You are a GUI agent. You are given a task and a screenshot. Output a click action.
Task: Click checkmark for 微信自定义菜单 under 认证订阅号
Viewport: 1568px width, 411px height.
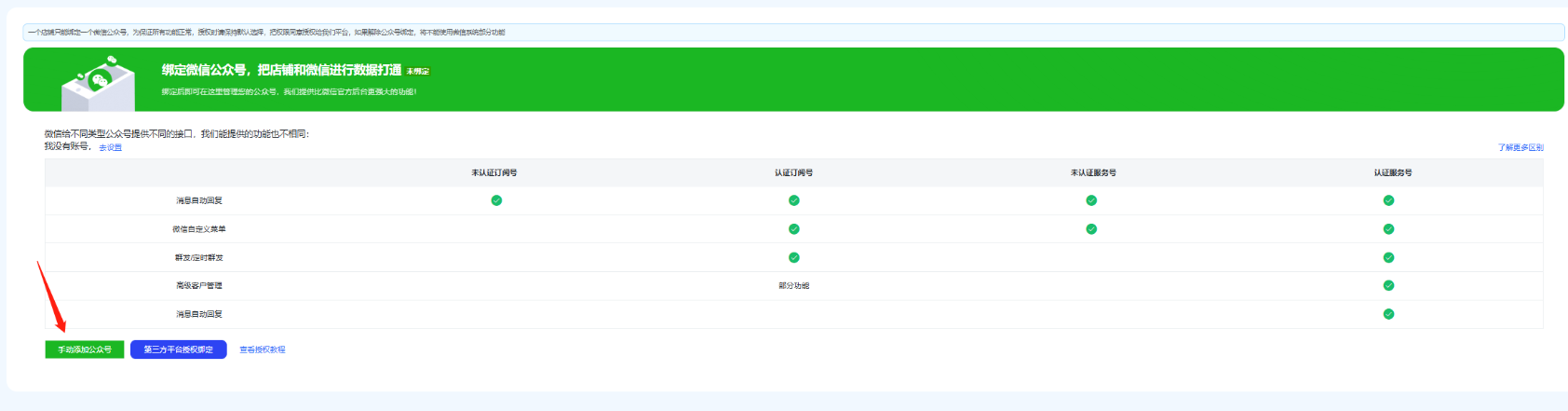[793, 229]
